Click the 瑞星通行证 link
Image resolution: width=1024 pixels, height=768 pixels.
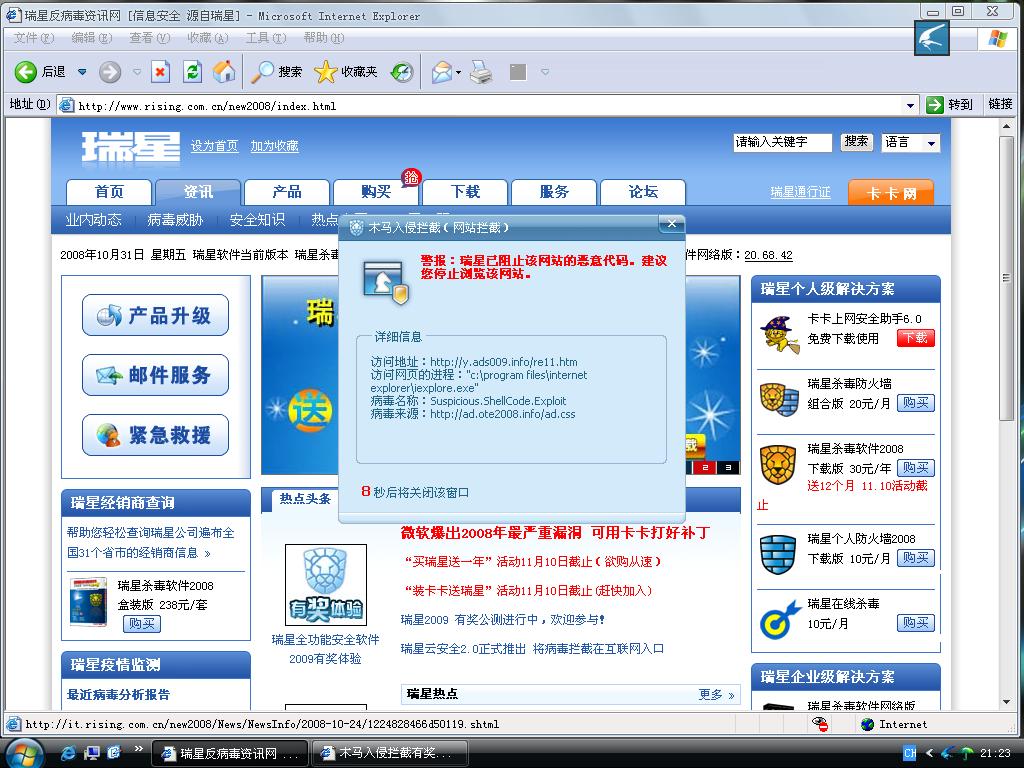[801, 192]
